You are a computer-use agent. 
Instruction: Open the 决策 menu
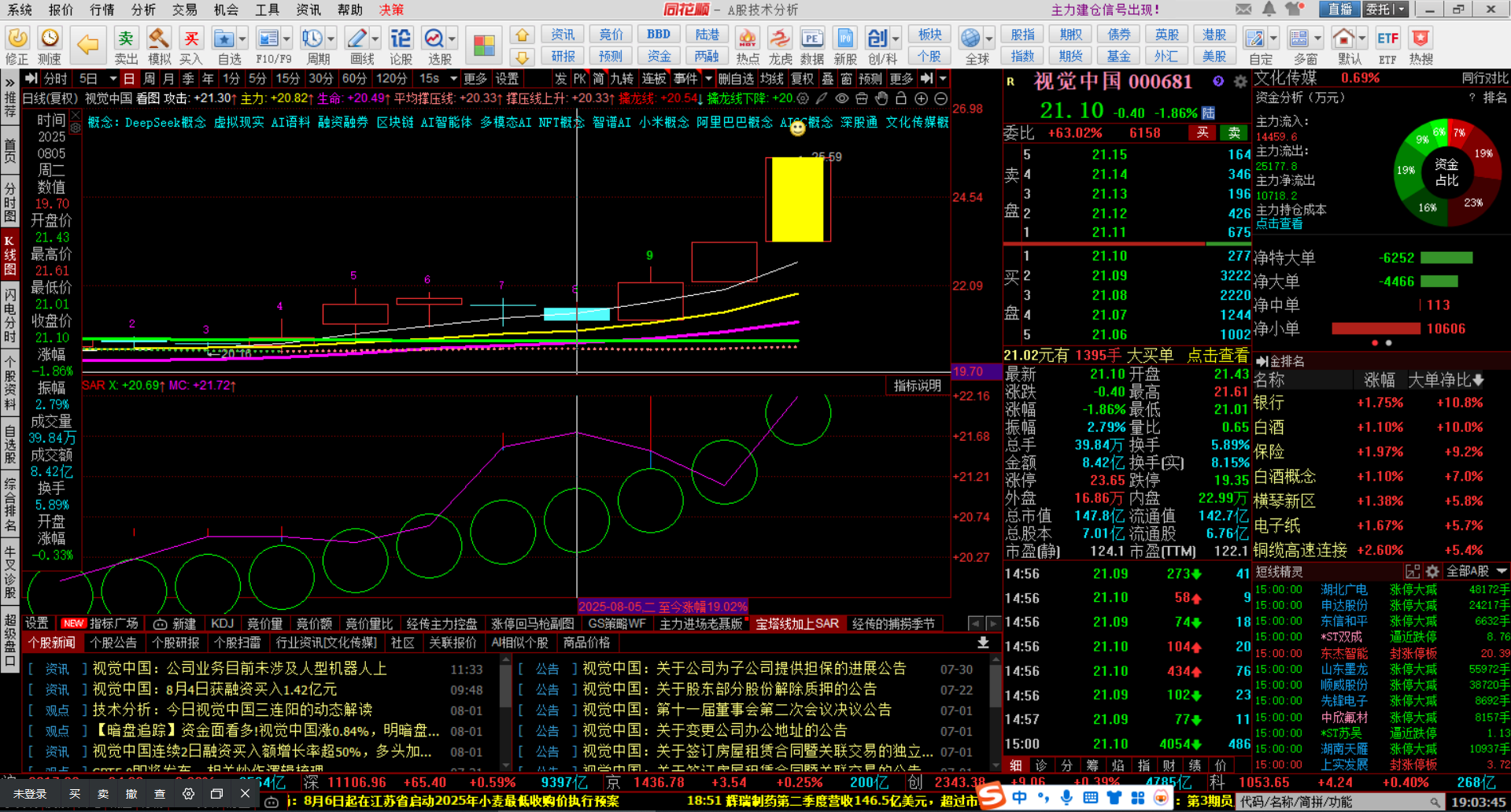click(x=391, y=9)
